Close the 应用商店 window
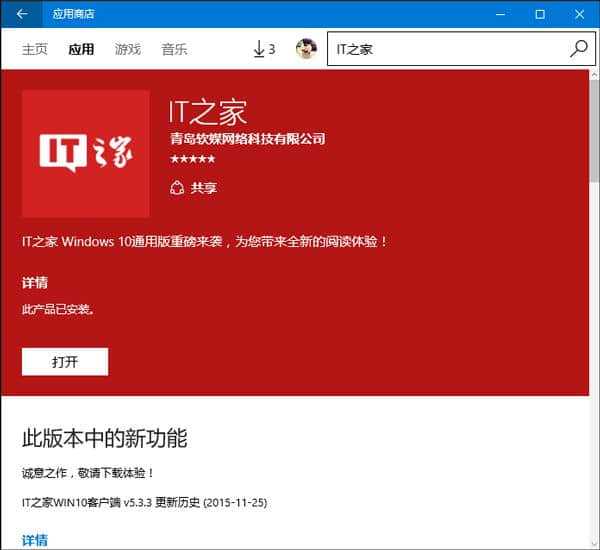The image size is (600, 550). tap(579, 14)
